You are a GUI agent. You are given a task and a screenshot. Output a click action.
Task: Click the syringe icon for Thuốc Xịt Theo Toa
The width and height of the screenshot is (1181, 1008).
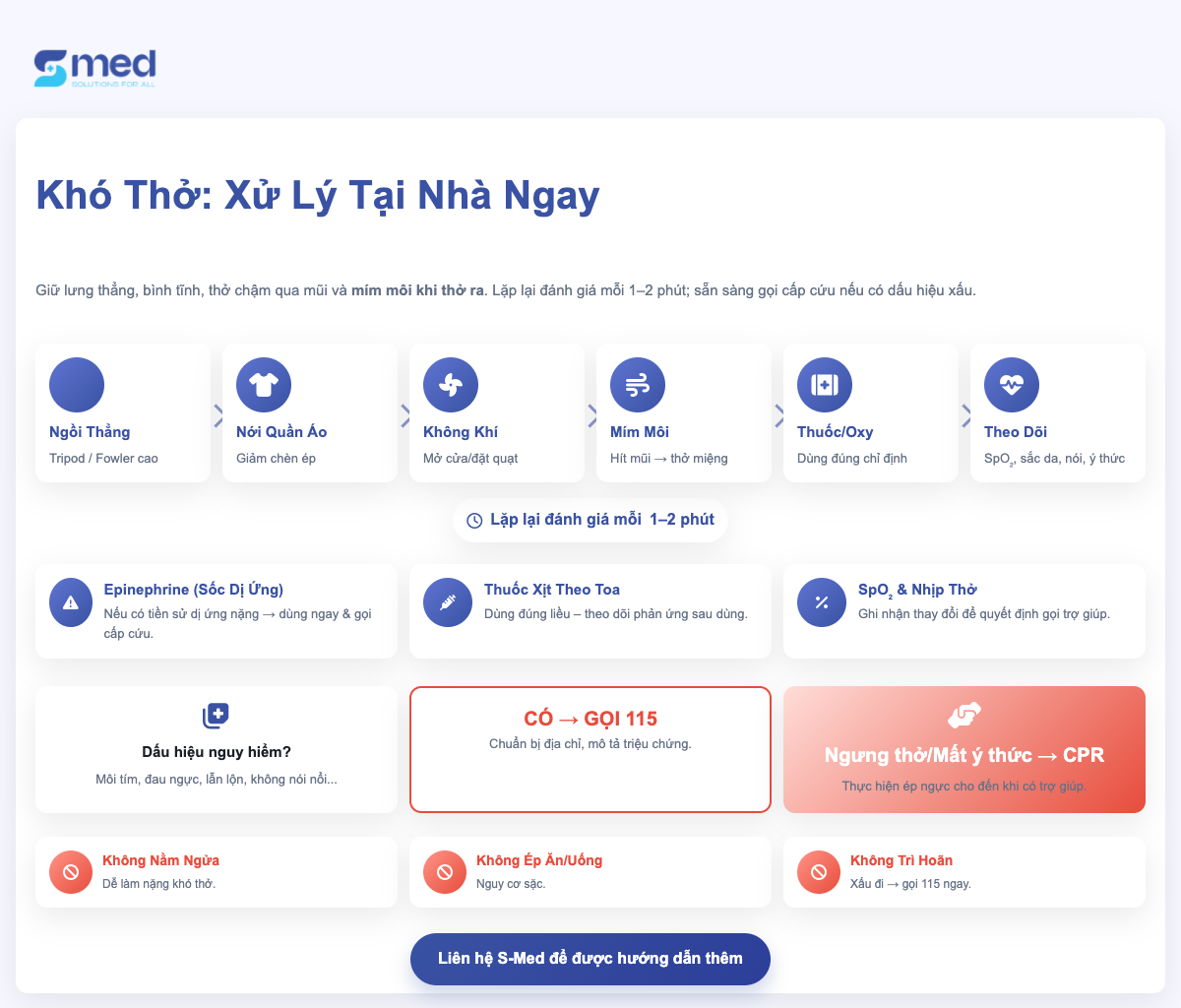pyautogui.click(x=448, y=603)
